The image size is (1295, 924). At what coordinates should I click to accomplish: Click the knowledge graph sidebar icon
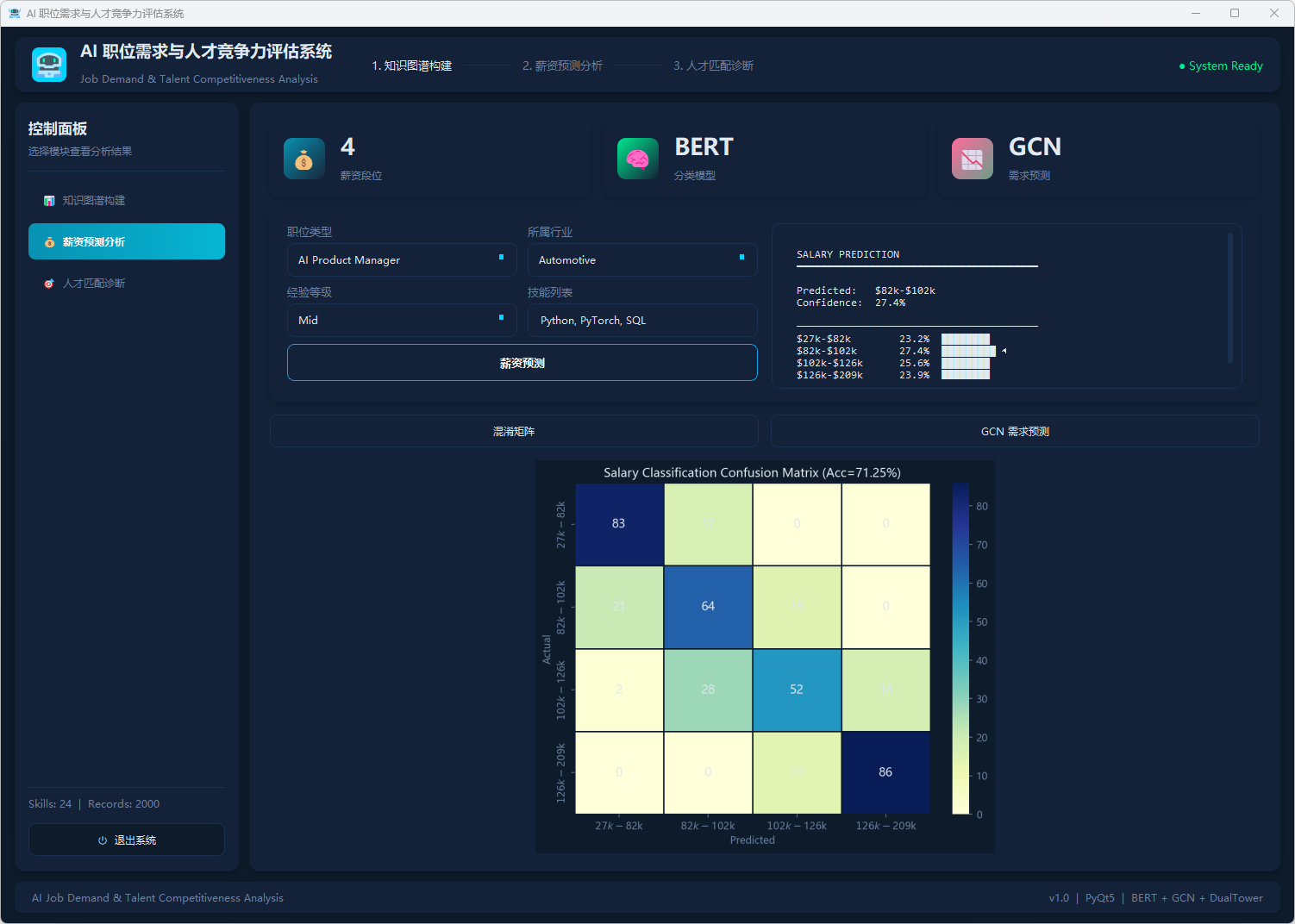coord(49,201)
